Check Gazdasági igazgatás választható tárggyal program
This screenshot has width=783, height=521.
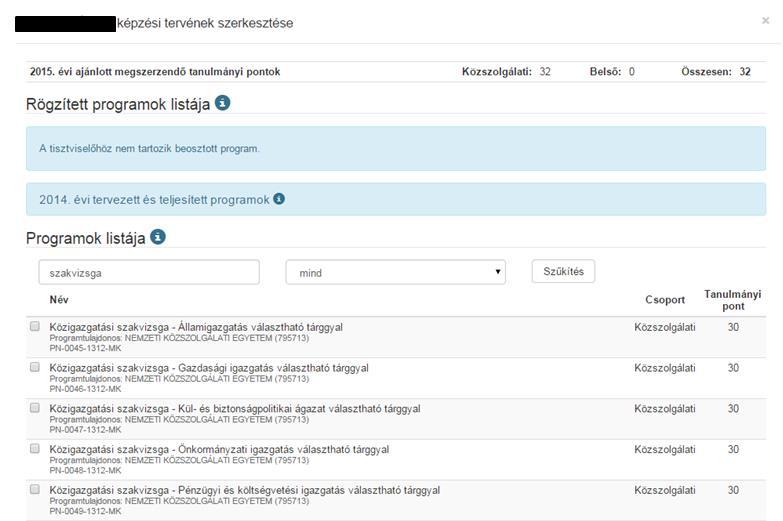[x=34, y=367]
